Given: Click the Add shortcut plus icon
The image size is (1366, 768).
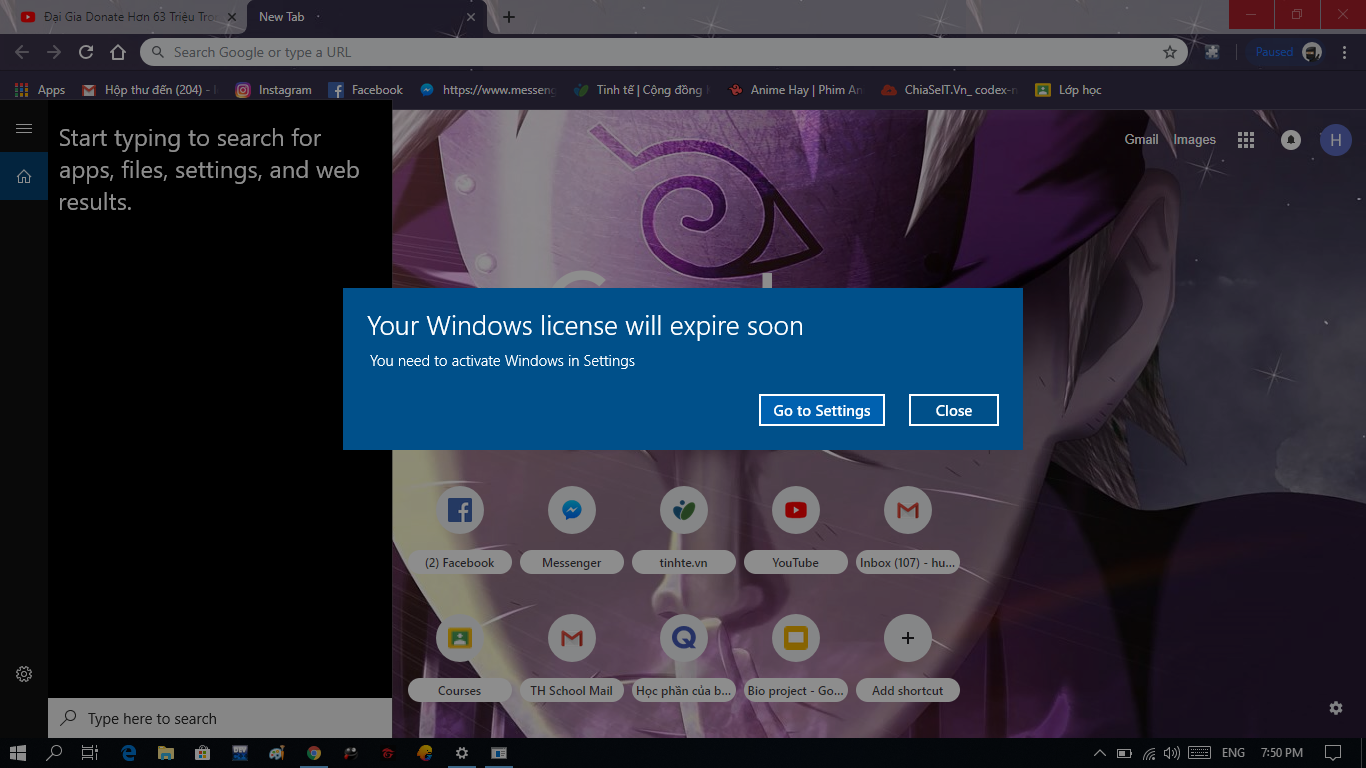Looking at the screenshot, I should click(908, 638).
